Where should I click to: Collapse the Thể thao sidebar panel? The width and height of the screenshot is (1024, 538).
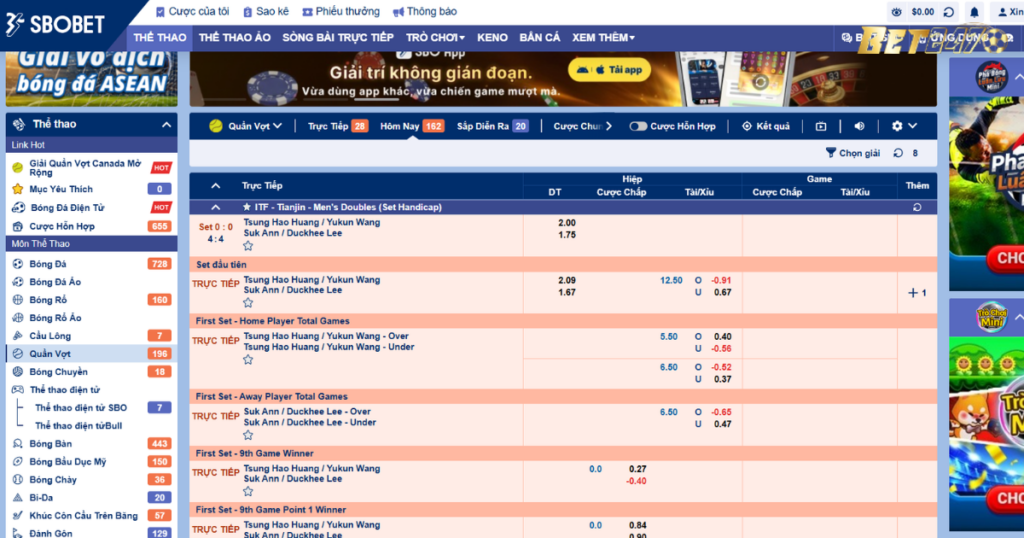[x=167, y=124]
